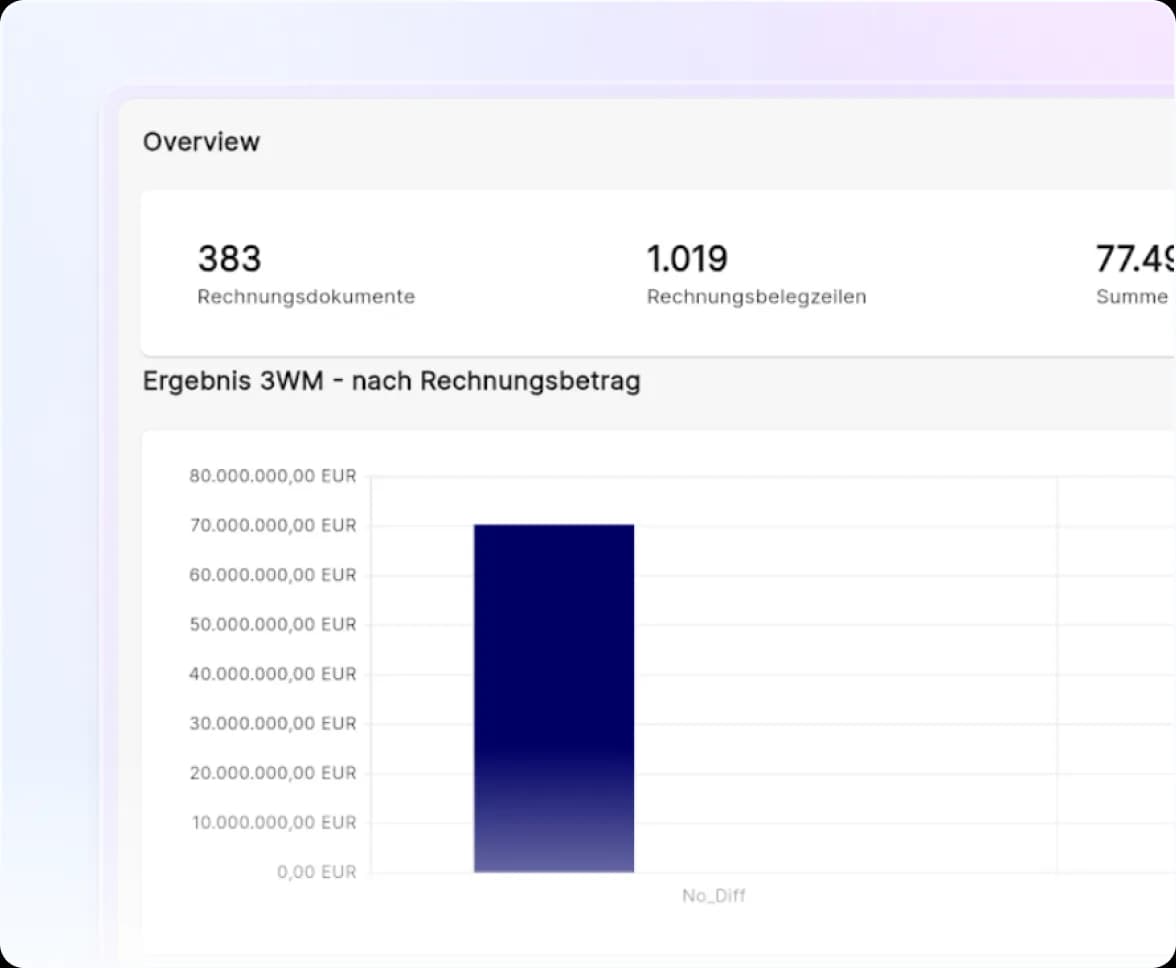This screenshot has width=1176, height=968.
Task: Click the 50.000.000,00 EUR axis label
Action: point(272,624)
